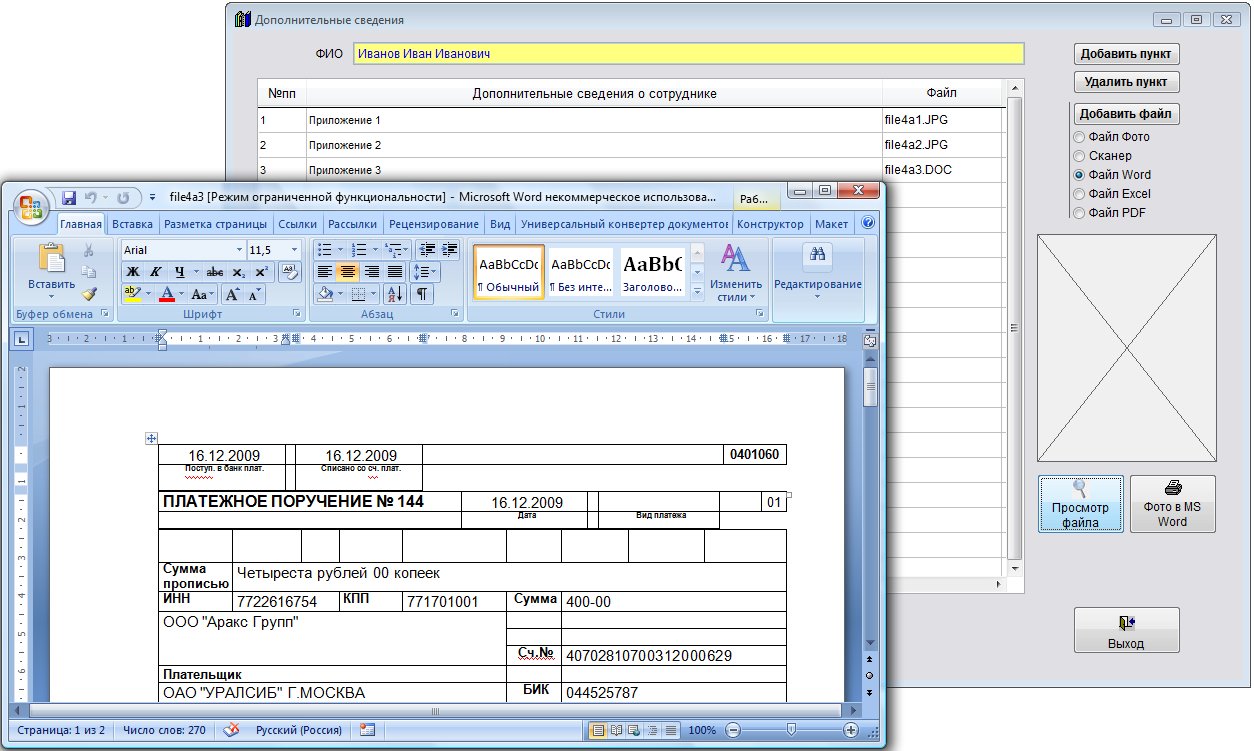1254x751 pixels.
Task: Select the Файл Фото radio button
Action: (x=1078, y=137)
